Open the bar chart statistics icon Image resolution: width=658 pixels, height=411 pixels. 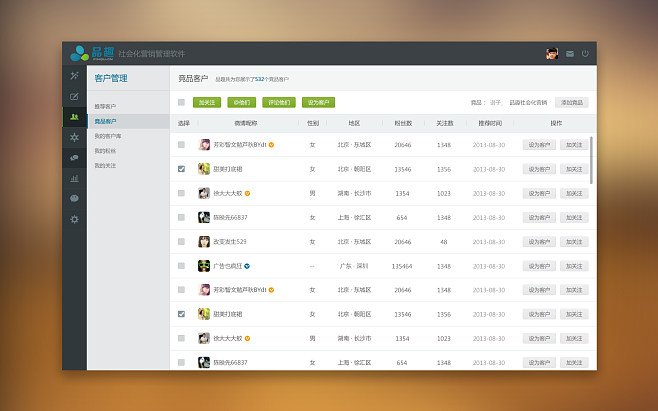coord(74,178)
